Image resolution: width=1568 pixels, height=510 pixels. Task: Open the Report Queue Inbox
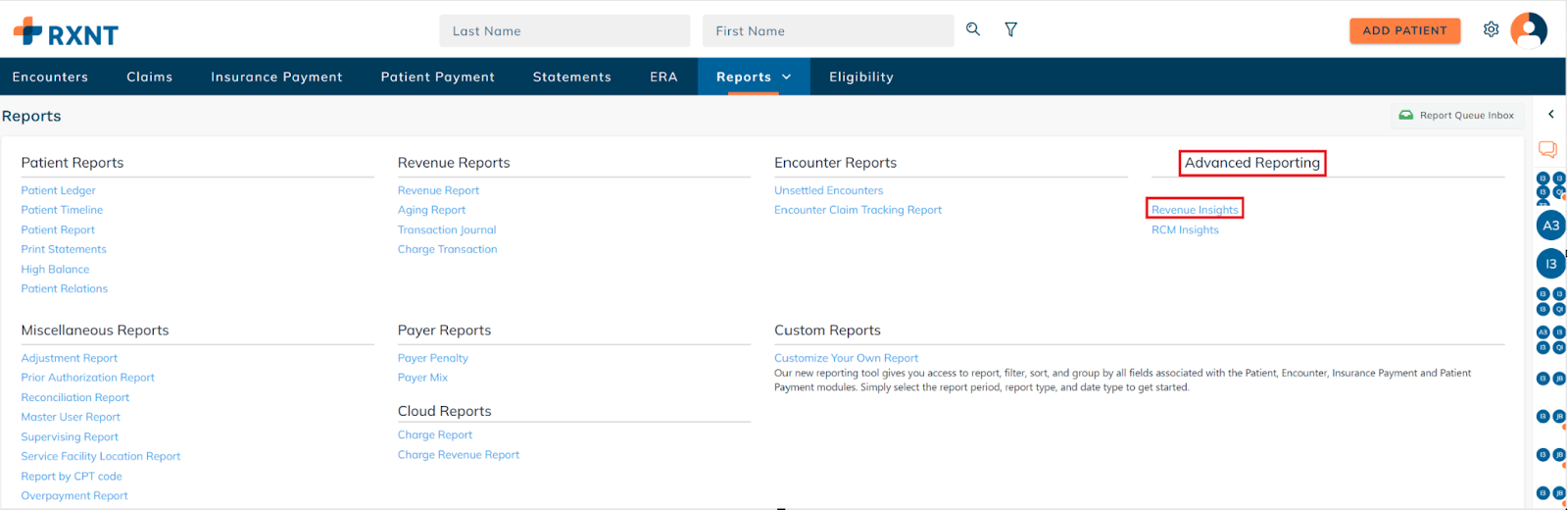click(1457, 116)
